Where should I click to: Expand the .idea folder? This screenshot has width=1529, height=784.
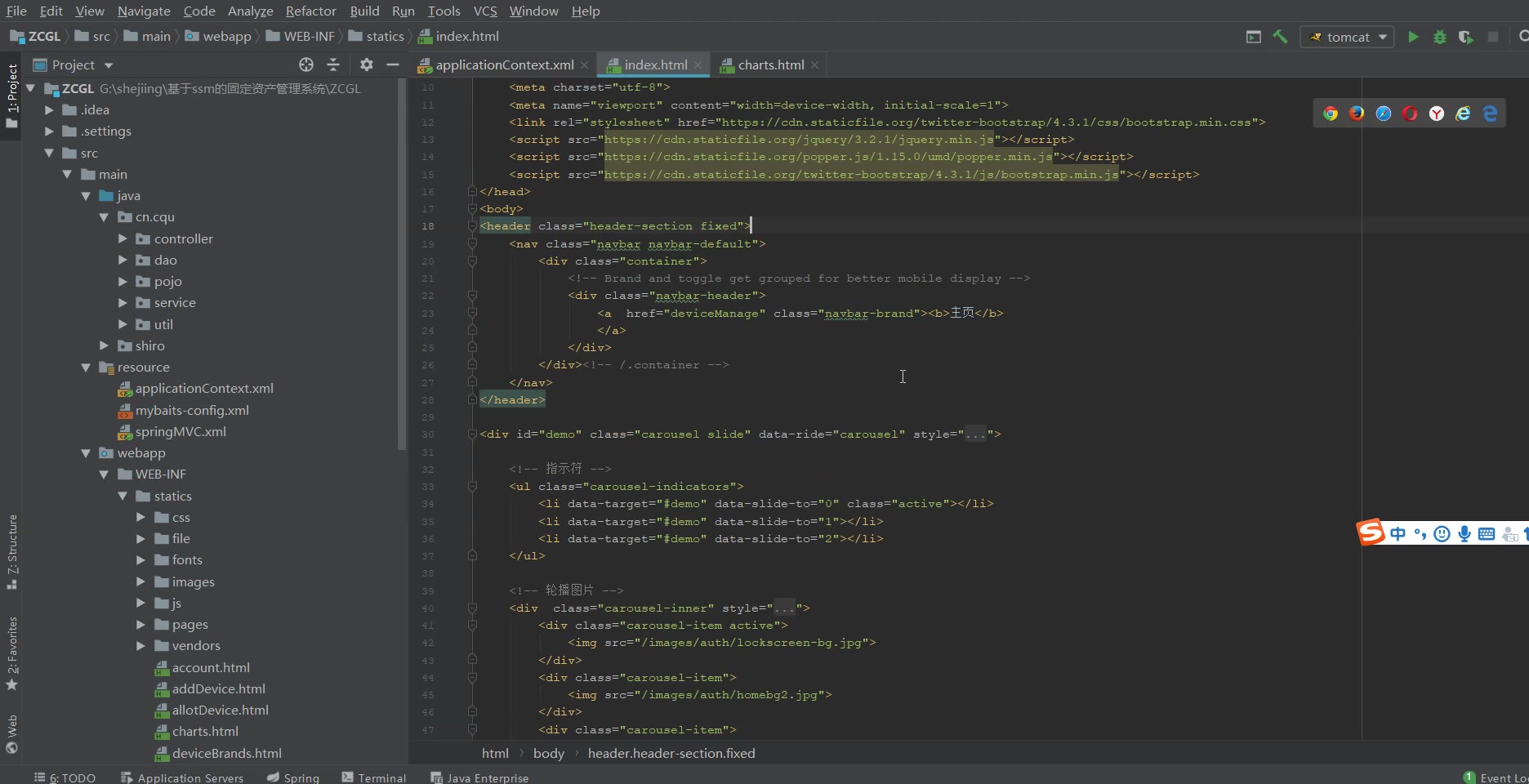click(49, 109)
